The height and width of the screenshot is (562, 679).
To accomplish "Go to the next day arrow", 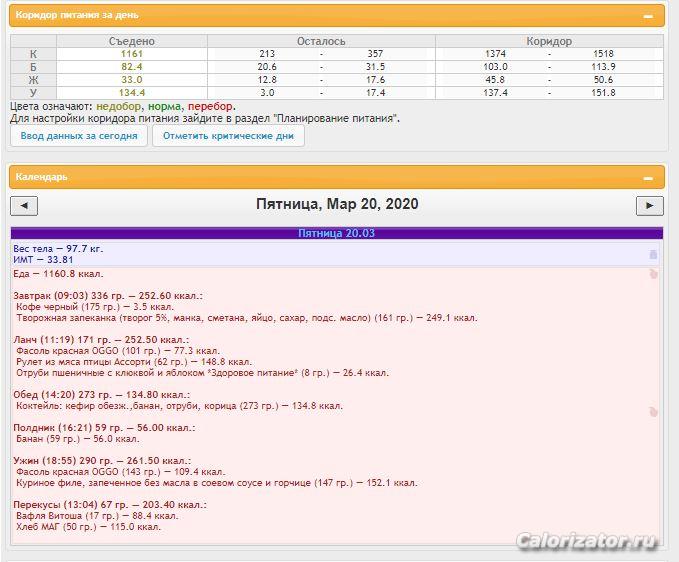I will pos(649,206).
